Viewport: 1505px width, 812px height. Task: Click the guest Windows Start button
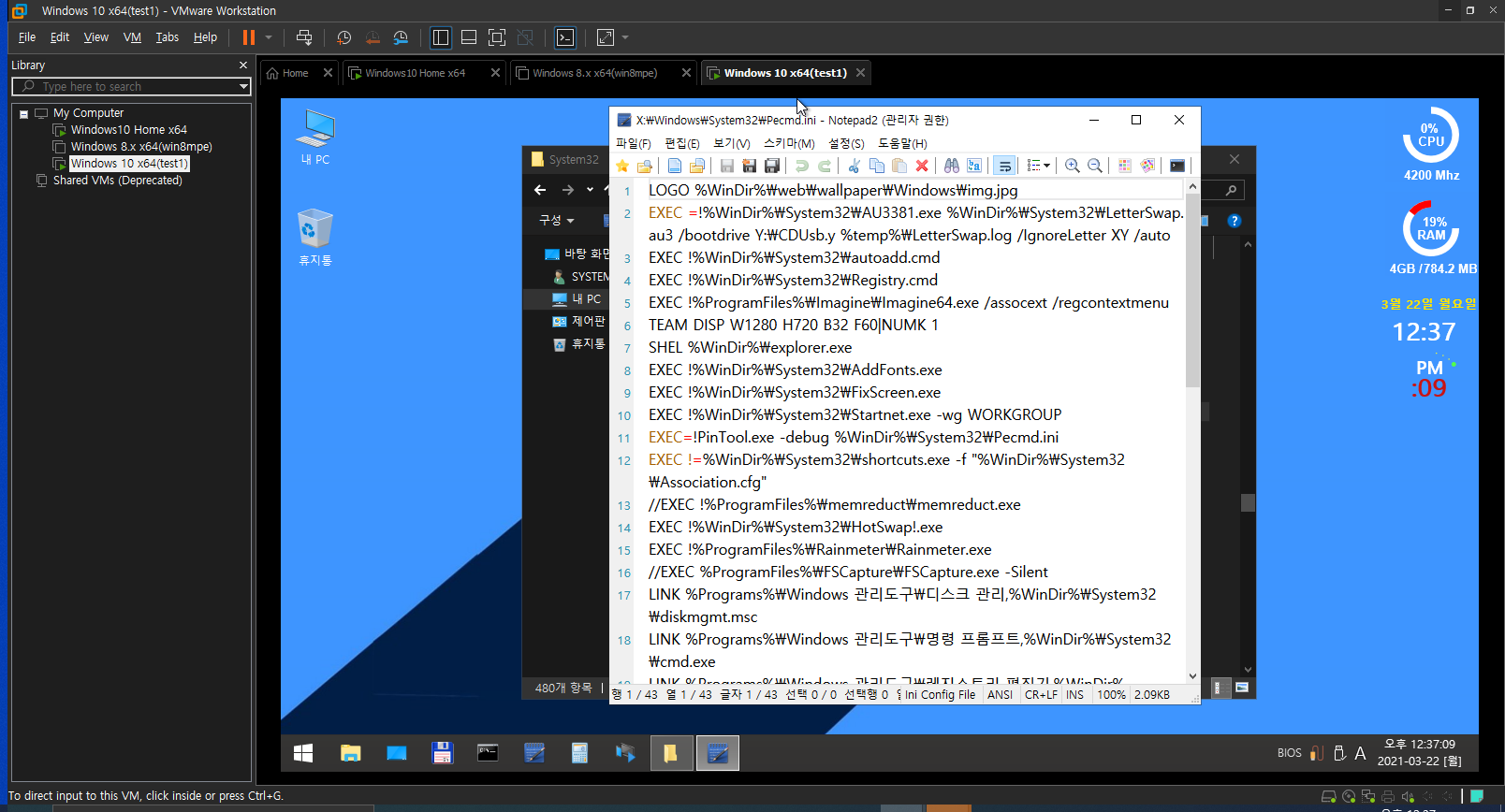pos(303,753)
